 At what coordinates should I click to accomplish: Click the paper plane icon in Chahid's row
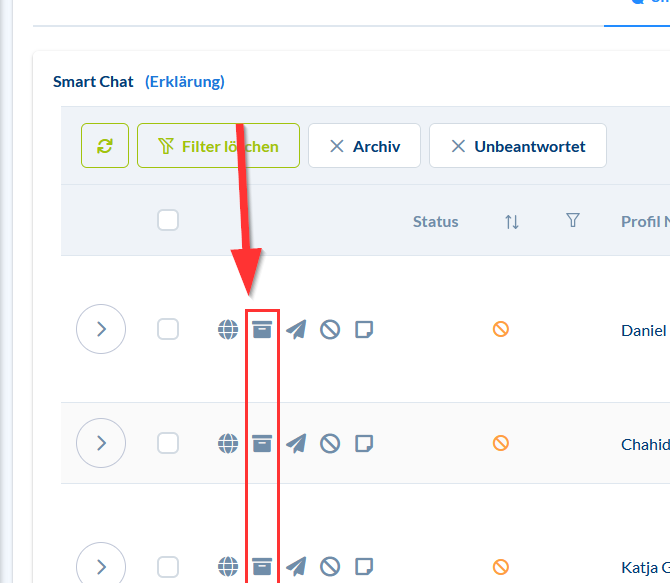pos(296,443)
